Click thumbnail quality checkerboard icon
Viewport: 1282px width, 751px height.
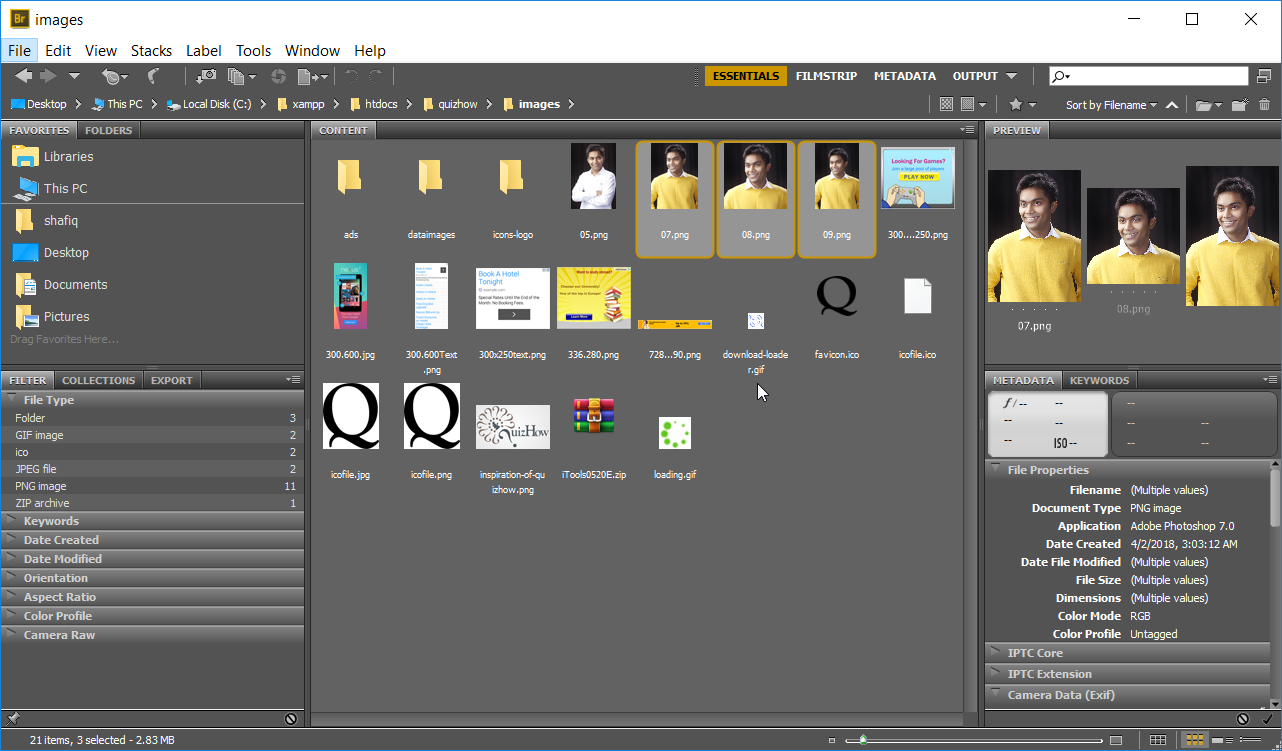946,104
